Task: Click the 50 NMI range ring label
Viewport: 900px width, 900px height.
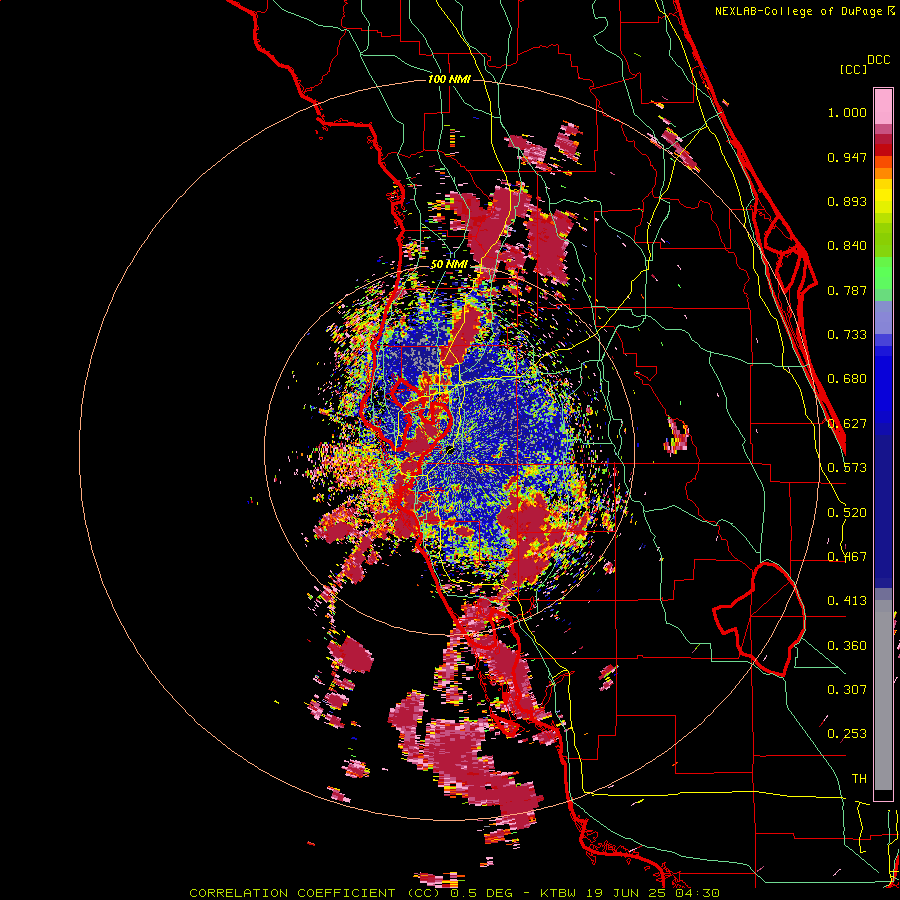Action: click(x=449, y=265)
